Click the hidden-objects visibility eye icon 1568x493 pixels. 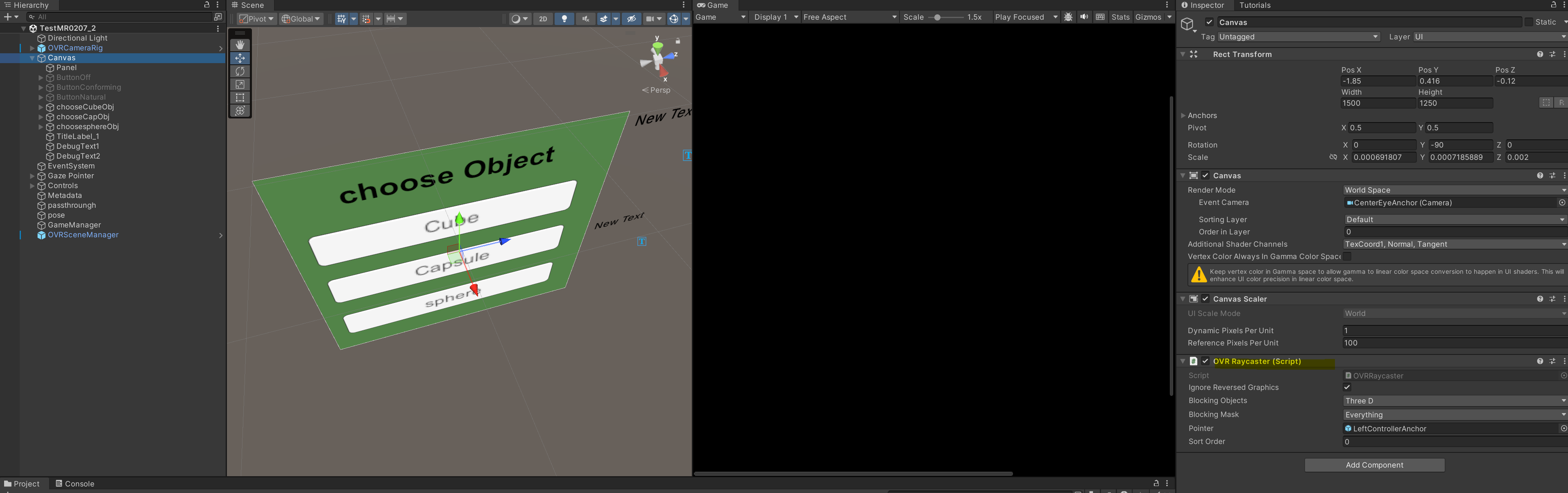(631, 19)
